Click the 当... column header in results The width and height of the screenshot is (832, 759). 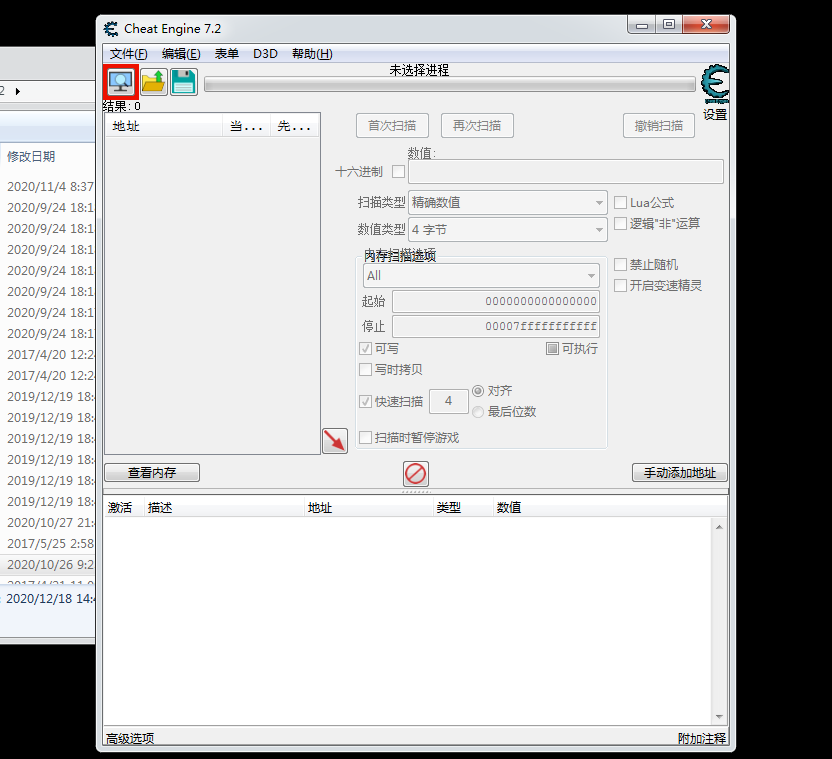(x=246, y=126)
